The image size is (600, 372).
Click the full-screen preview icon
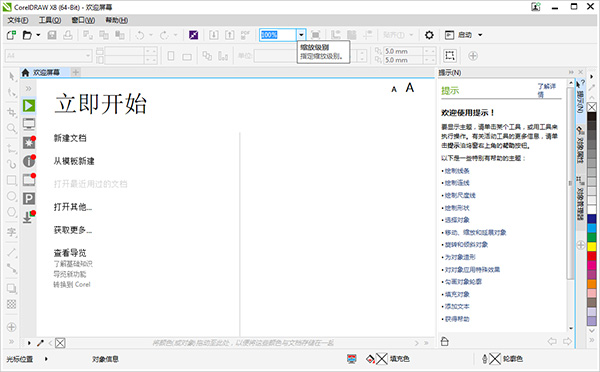(x=315, y=35)
